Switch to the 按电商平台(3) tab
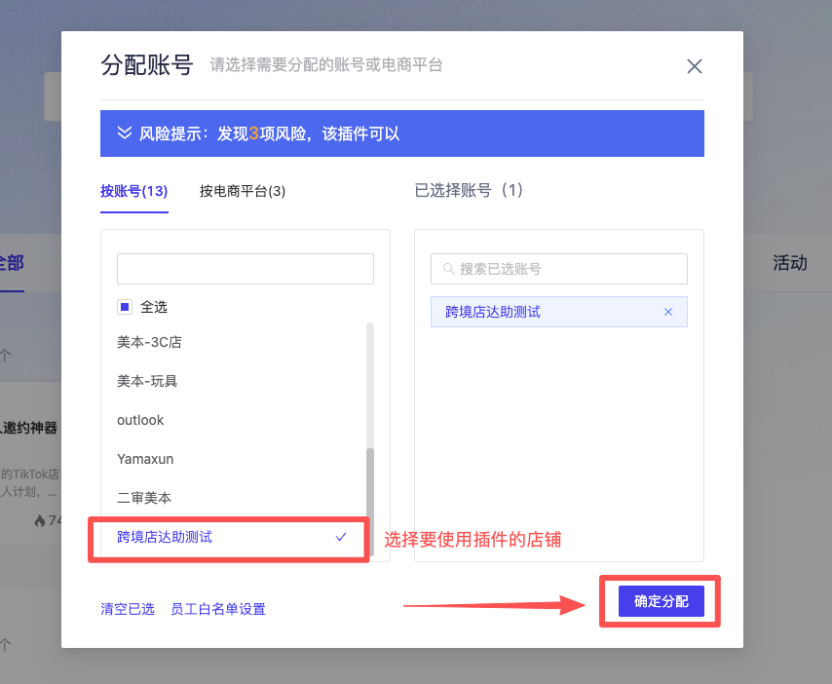832x684 pixels. coord(242,191)
